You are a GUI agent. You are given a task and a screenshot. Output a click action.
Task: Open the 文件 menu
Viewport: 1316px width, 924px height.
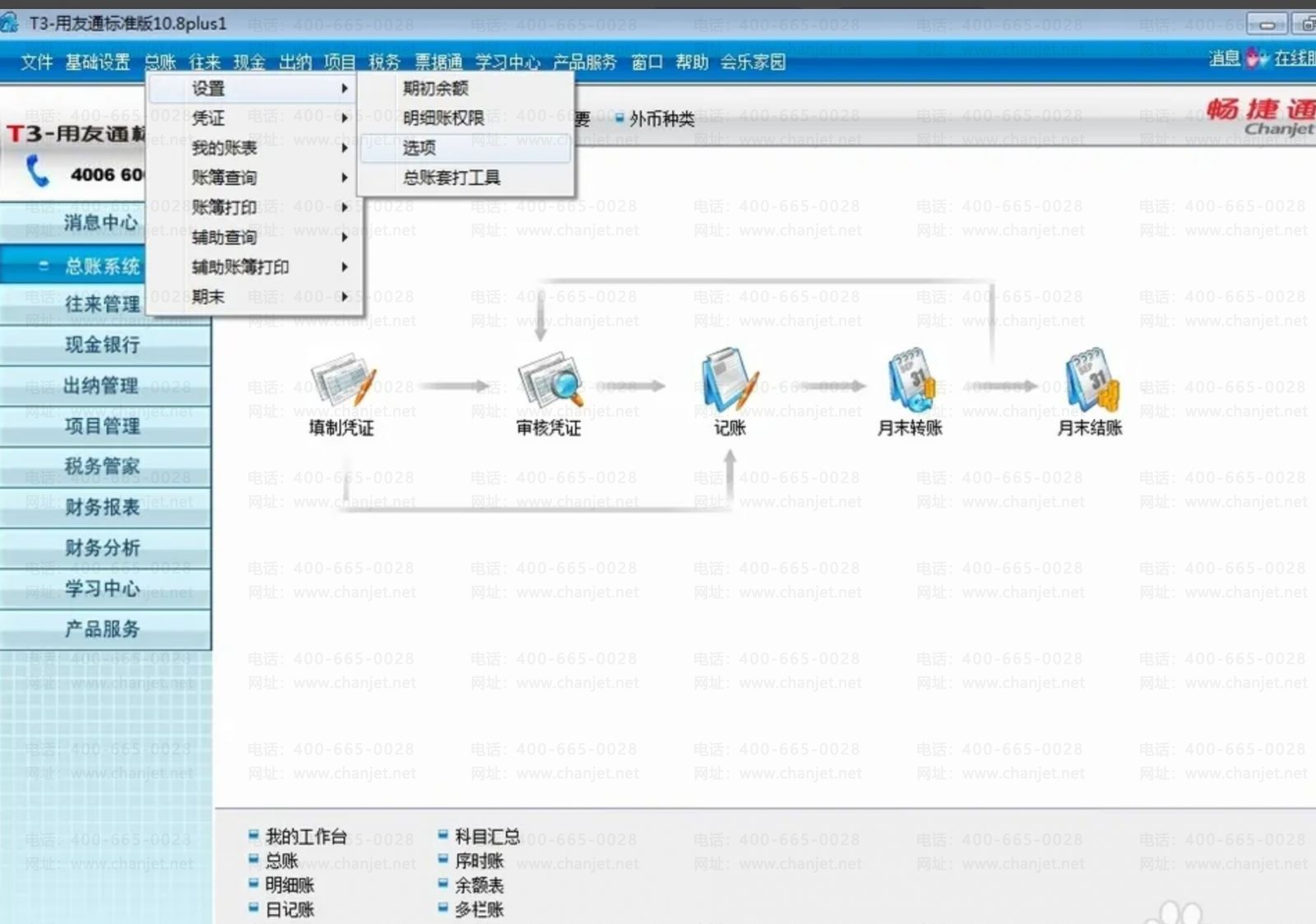coord(37,62)
